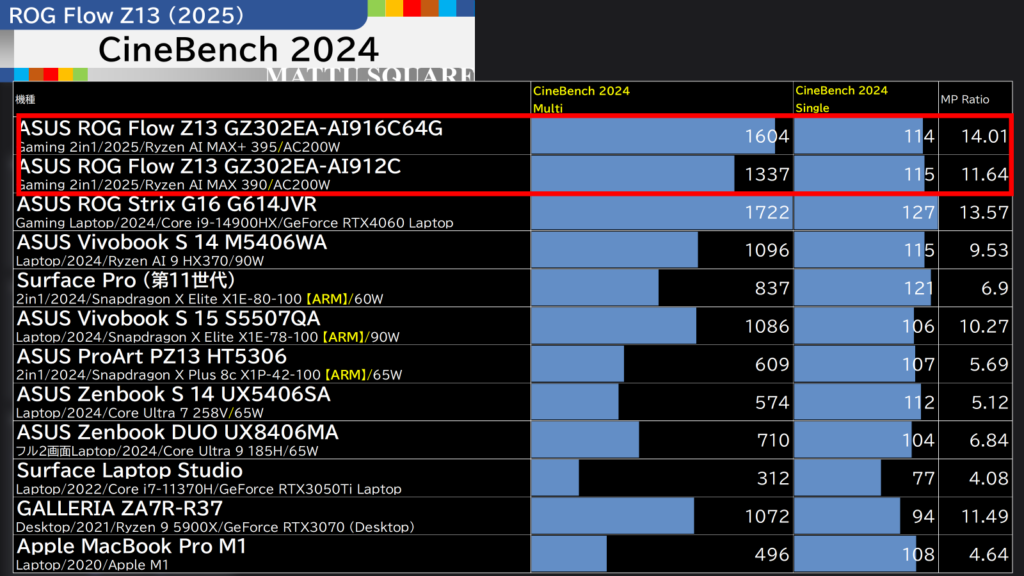Select the "ASUS Zenbook S 14 UX5406SA" model name

(173, 394)
